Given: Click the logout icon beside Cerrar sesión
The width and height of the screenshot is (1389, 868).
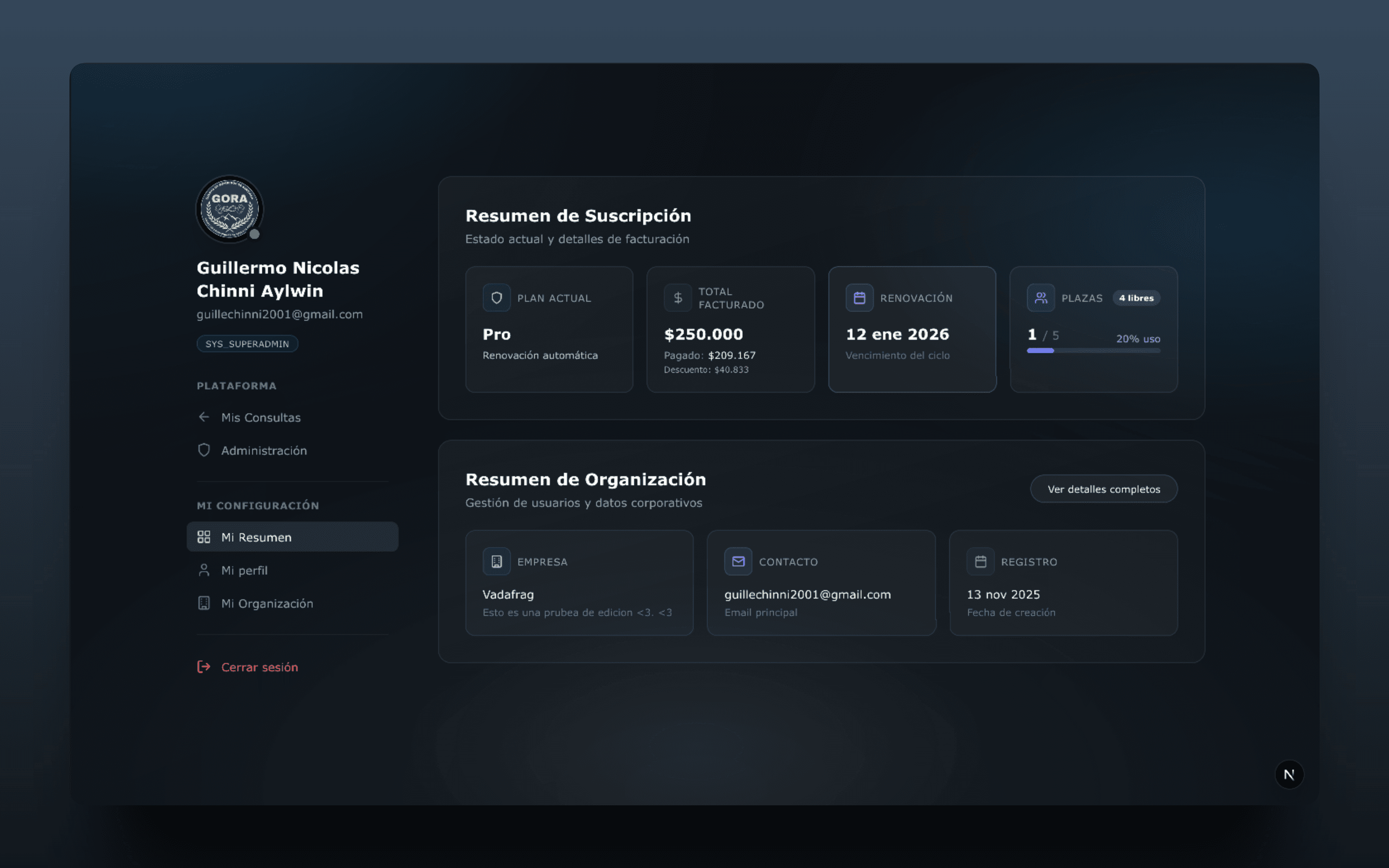Looking at the screenshot, I should 204,667.
